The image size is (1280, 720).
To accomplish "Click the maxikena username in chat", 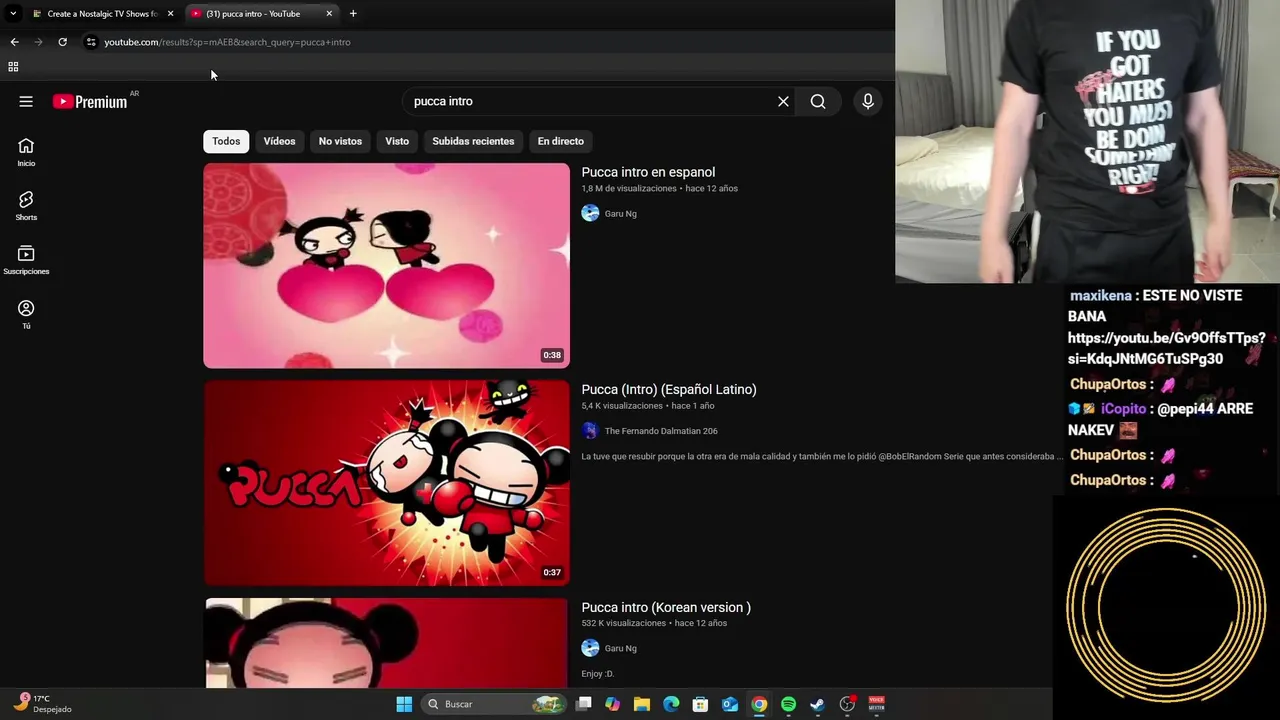I will coord(1100,296).
